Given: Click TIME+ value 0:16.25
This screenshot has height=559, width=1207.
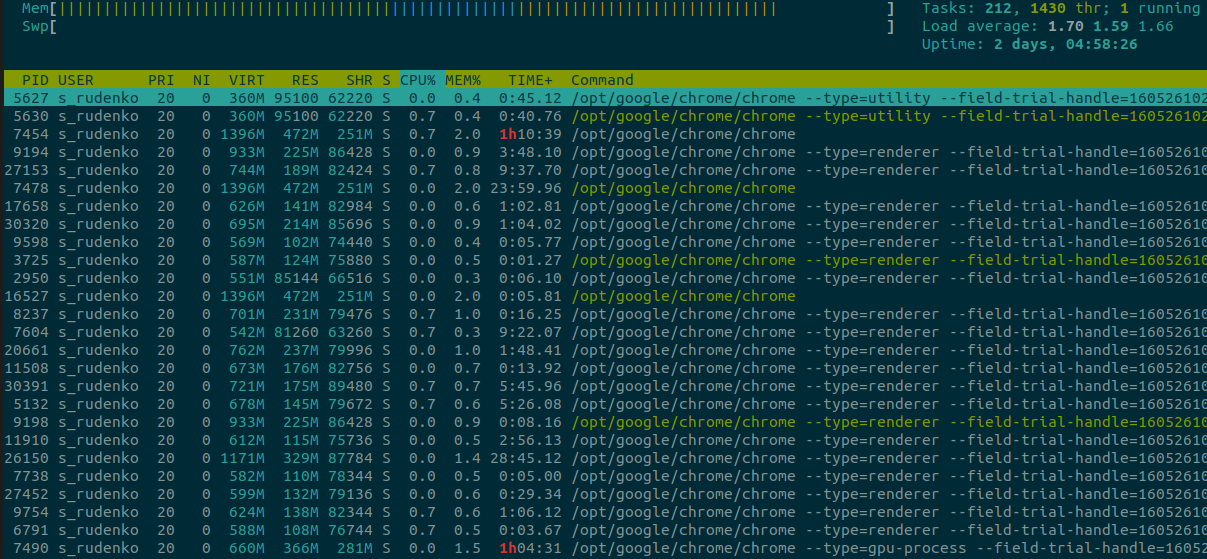Looking at the screenshot, I should point(530,314).
